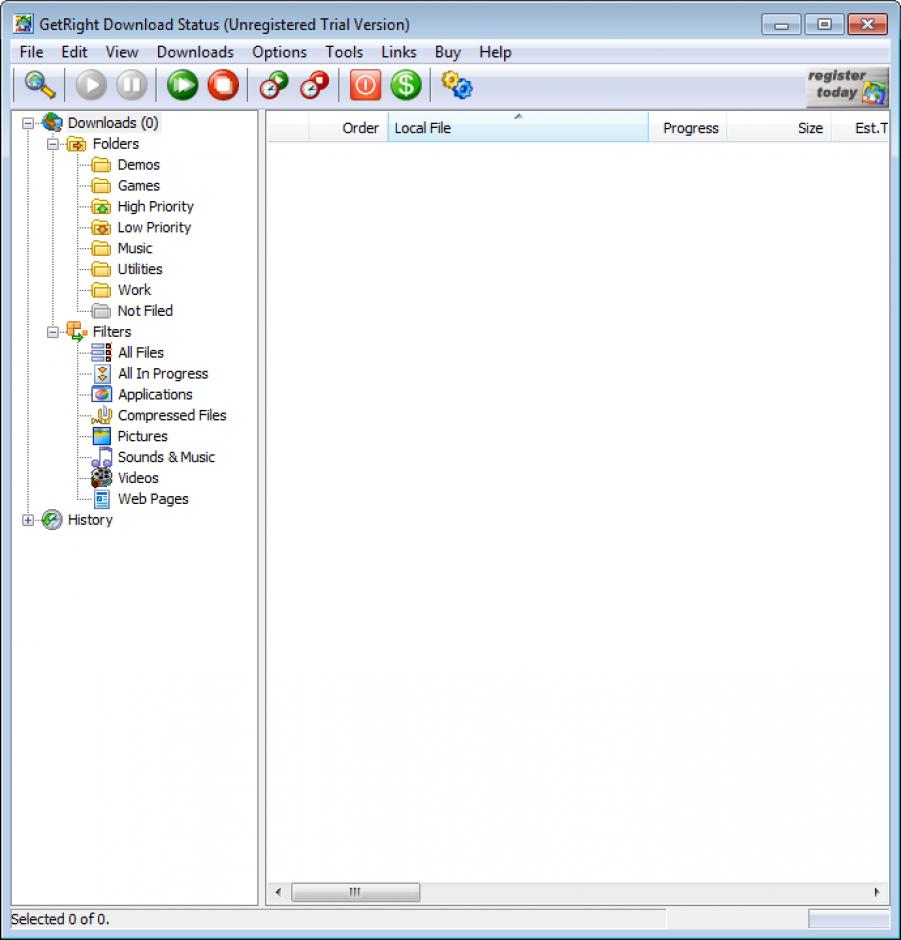Click the All In Progress filter icon
The image size is (901, 940).
click(102, 373)
